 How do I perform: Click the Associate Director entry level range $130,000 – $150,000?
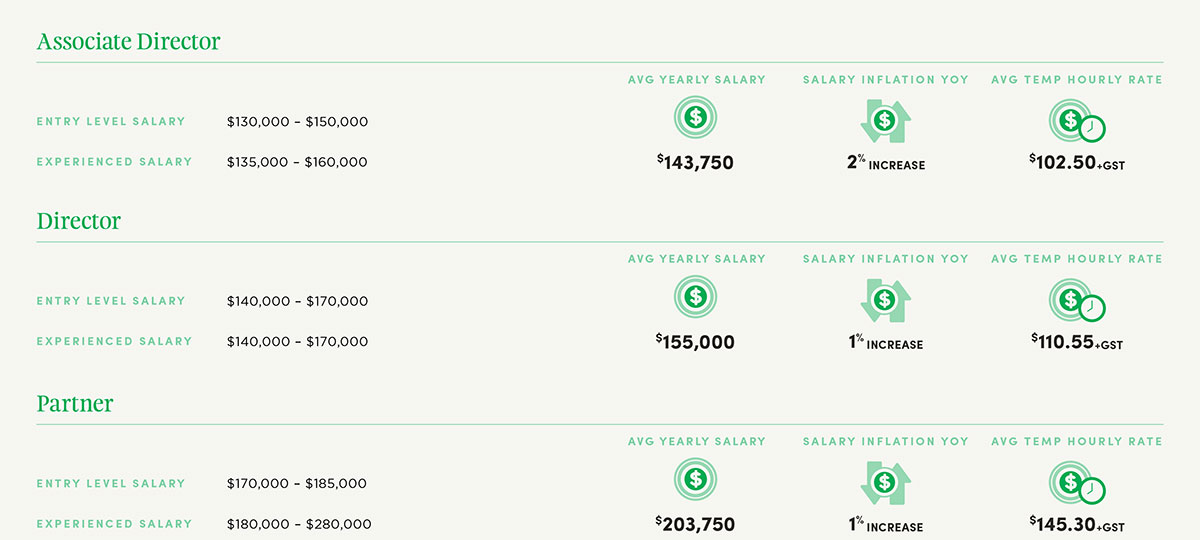297,122
